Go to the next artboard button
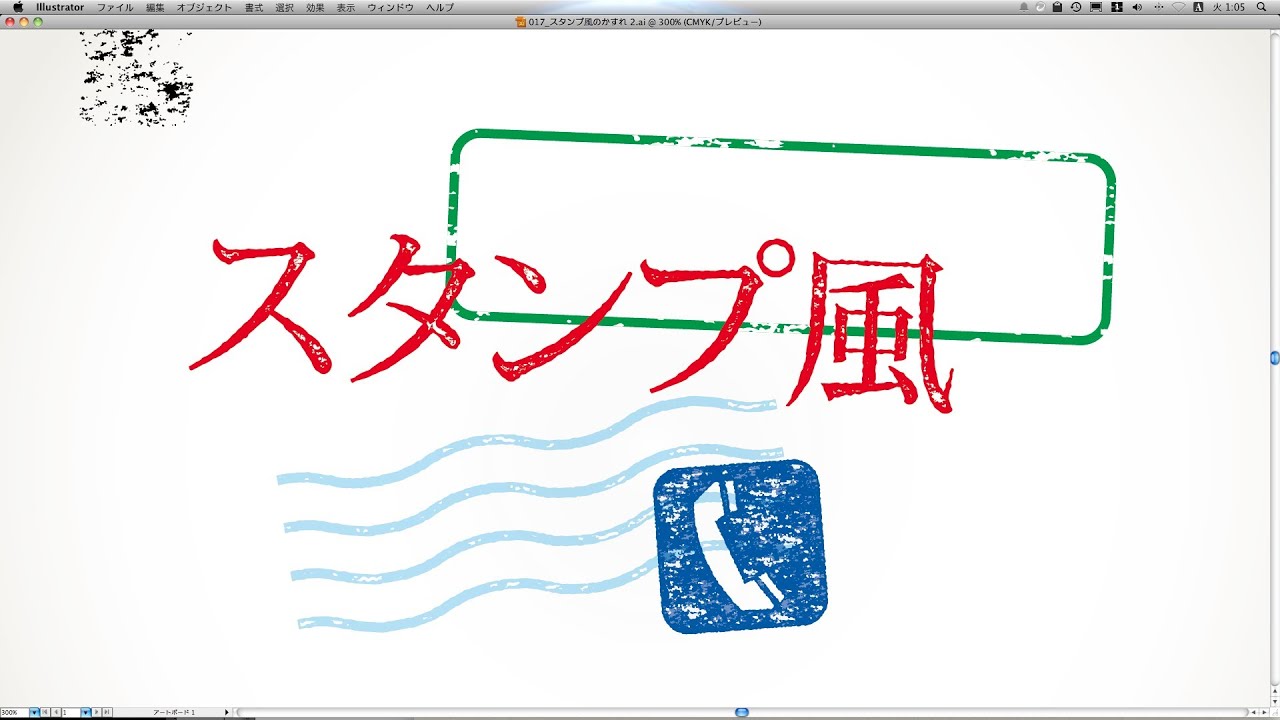This screenshot has height=720, width=1280. coord(97,712)
